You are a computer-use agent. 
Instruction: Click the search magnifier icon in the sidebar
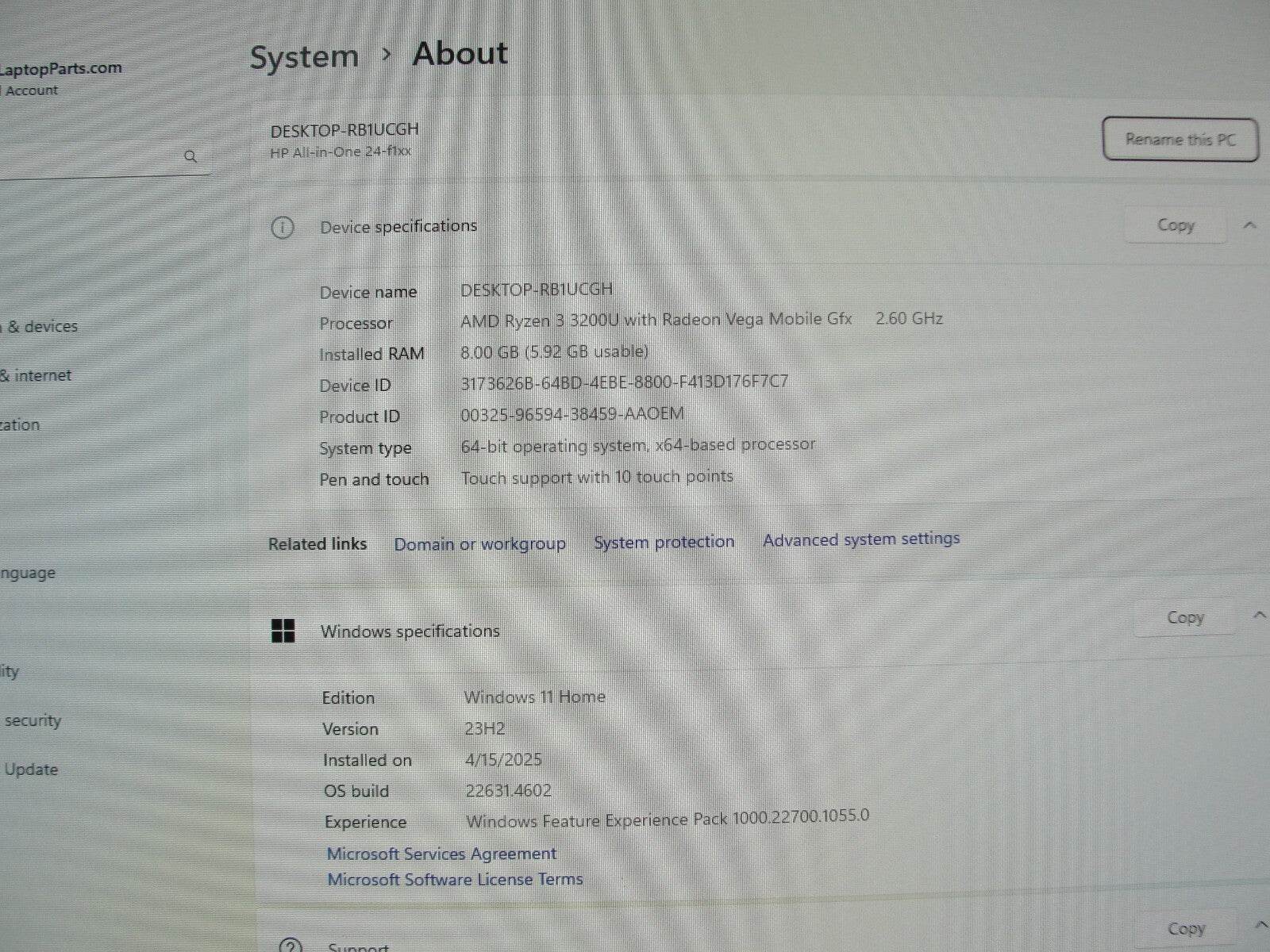click(x=191, y=156)
